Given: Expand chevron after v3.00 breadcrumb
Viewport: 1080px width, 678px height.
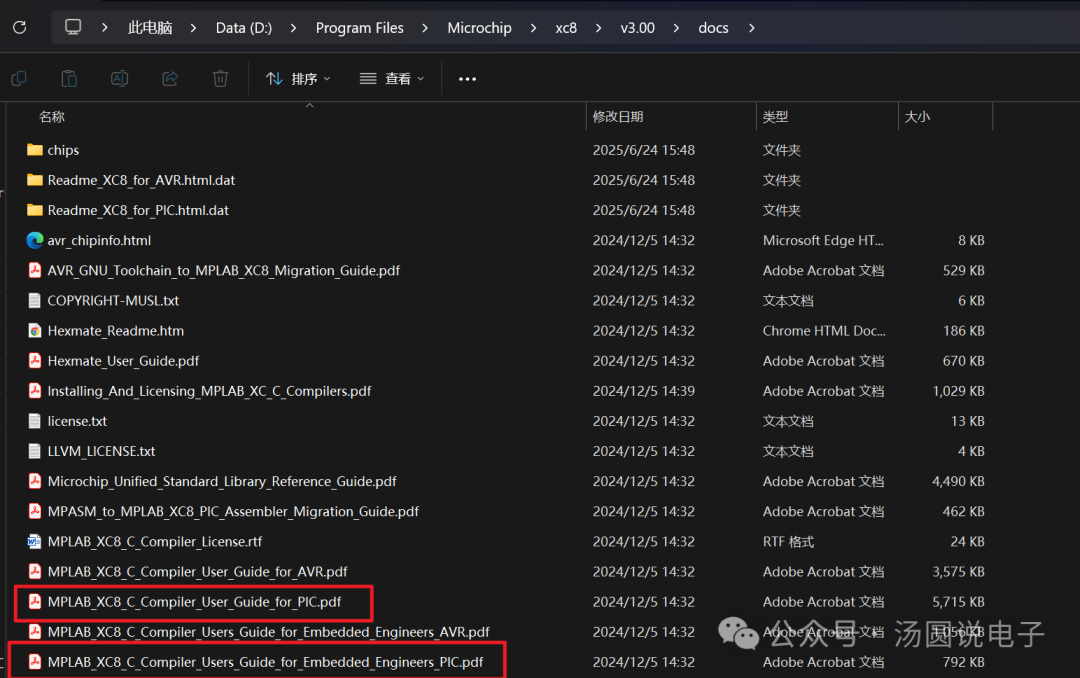Looking at the screenshot, I should click(676, 28).
